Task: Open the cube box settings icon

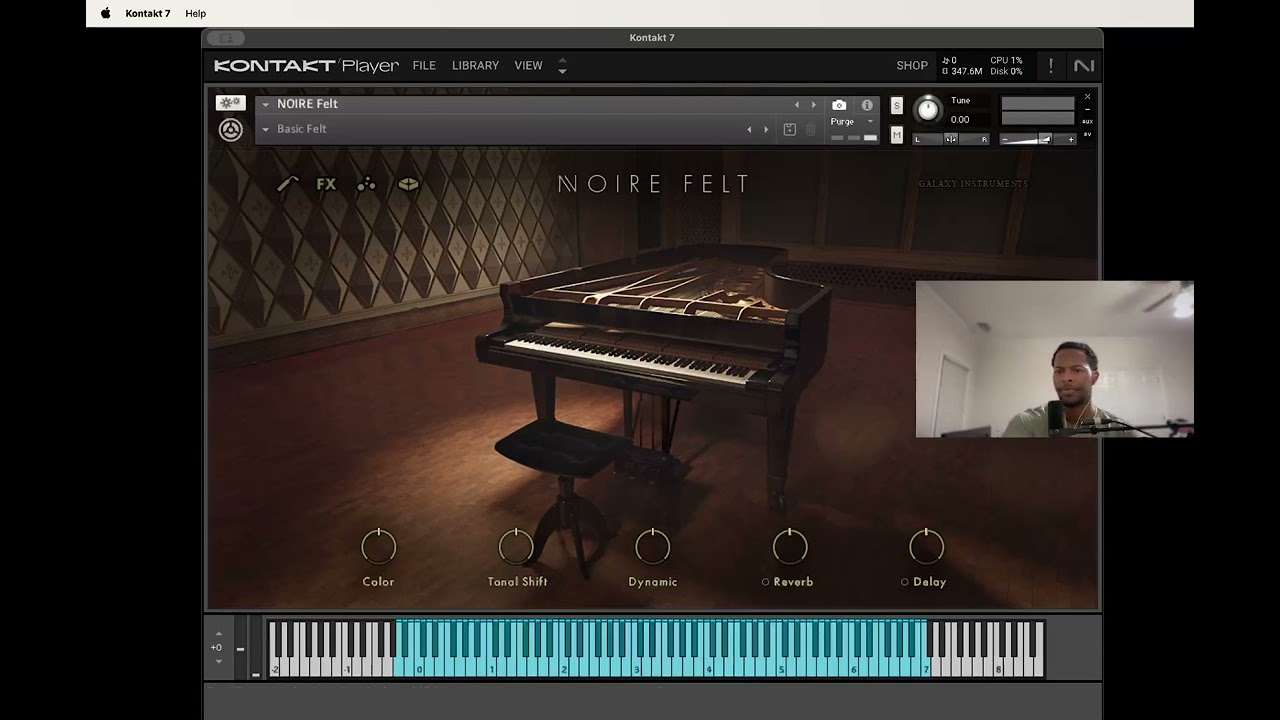Action: click(408, 184)
